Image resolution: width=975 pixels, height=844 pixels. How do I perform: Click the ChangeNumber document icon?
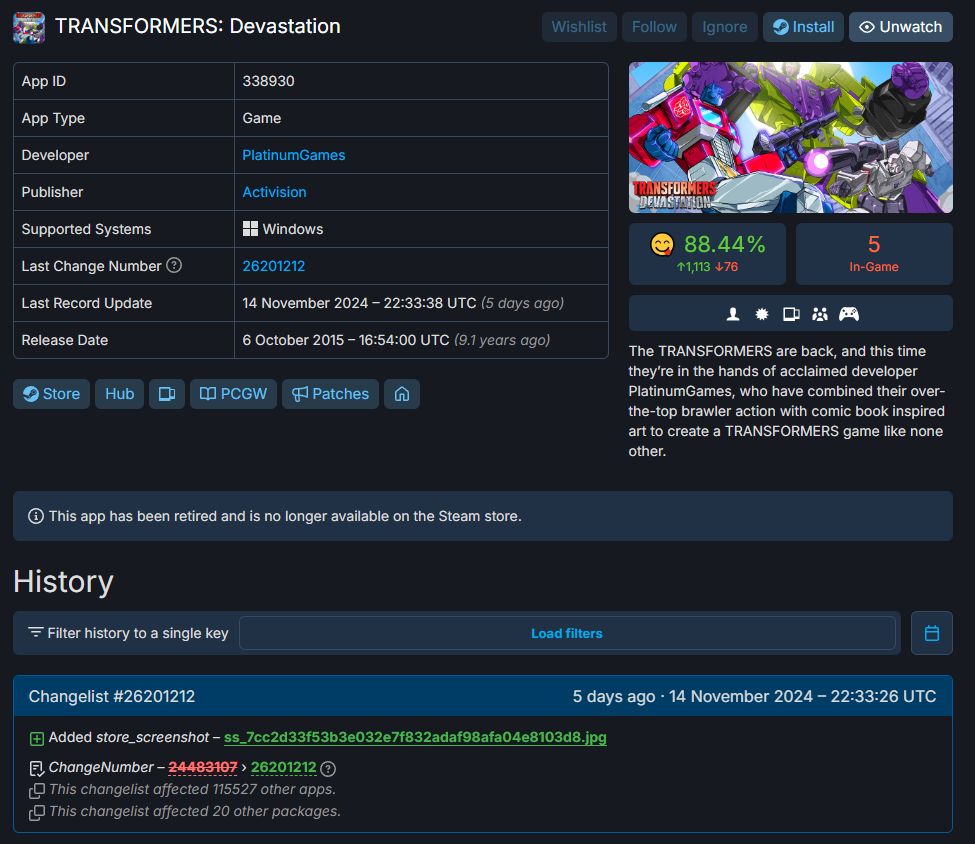(x=37, y=769)
